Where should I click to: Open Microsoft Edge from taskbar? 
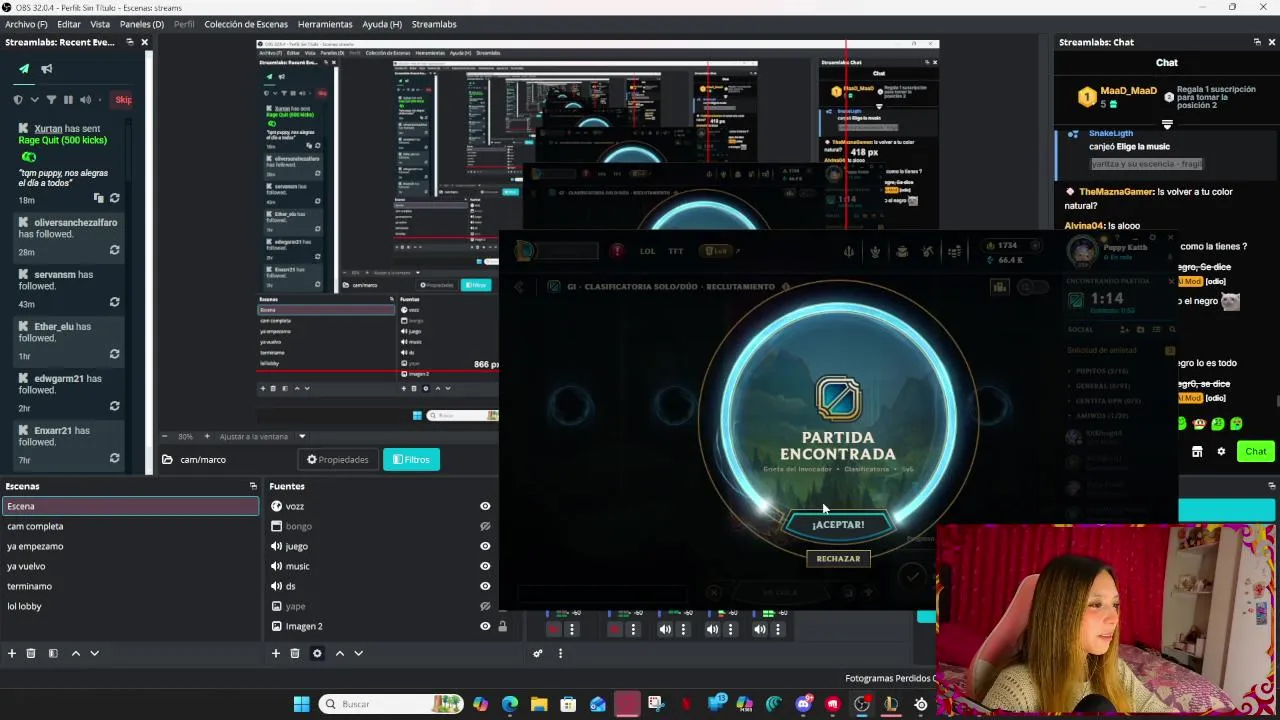510,704
